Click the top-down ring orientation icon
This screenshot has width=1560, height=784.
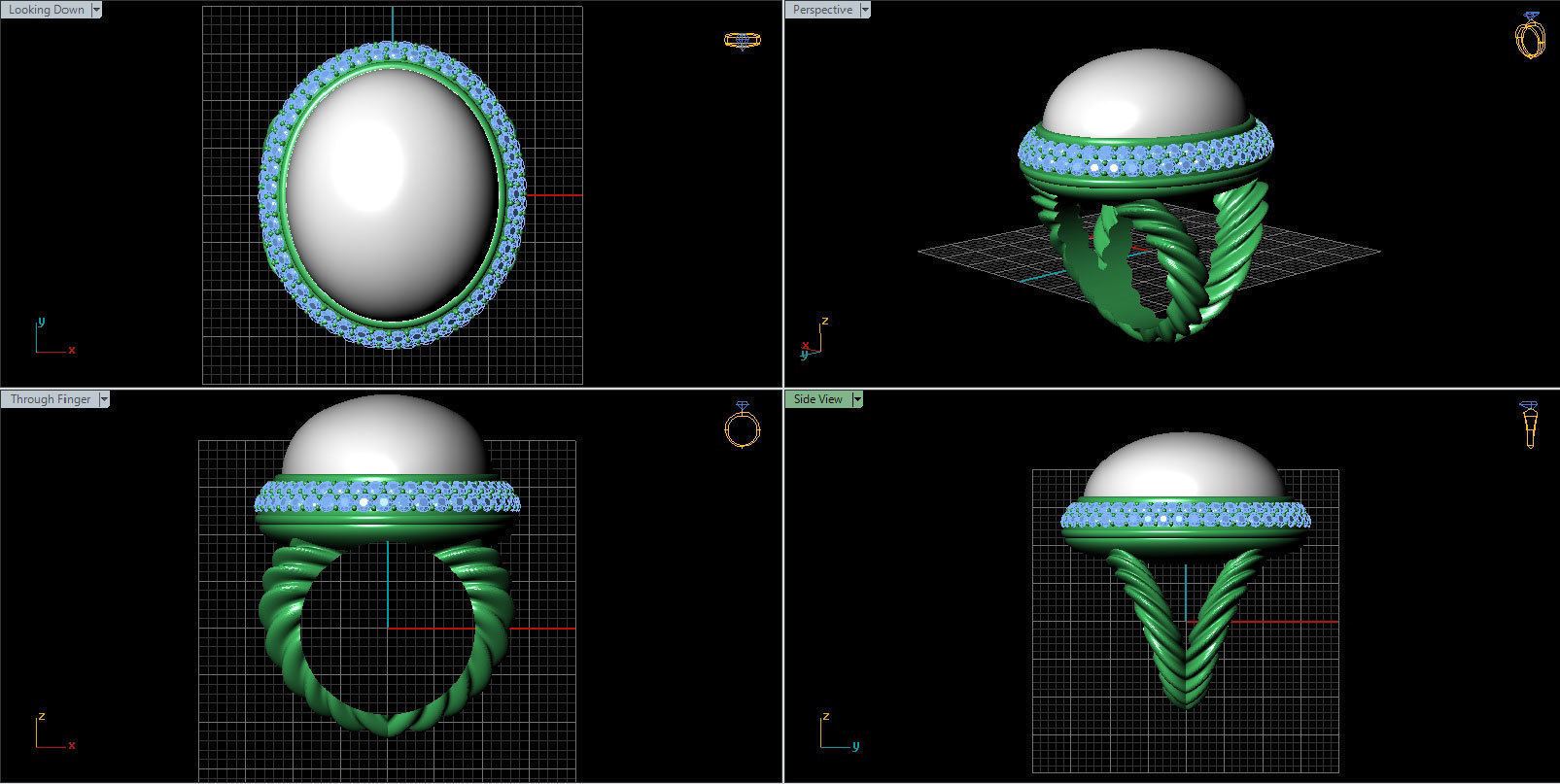coord(742,41)
